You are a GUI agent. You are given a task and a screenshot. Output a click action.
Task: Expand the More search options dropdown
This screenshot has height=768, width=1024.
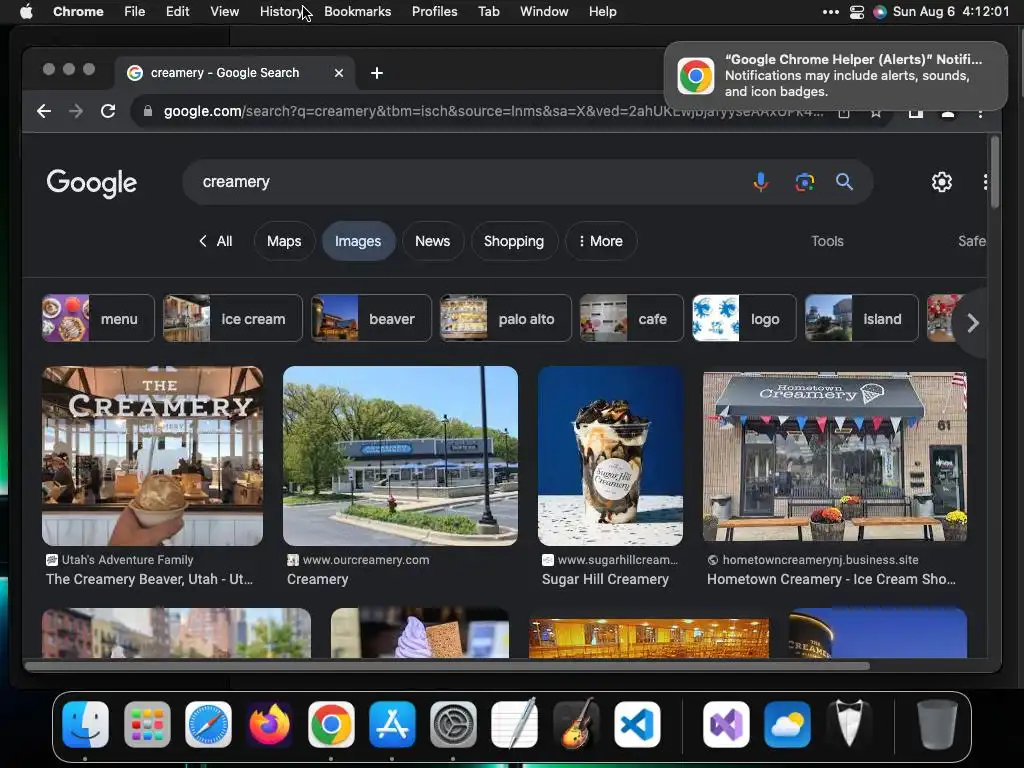pyautogui.click(x=601, y=241)
